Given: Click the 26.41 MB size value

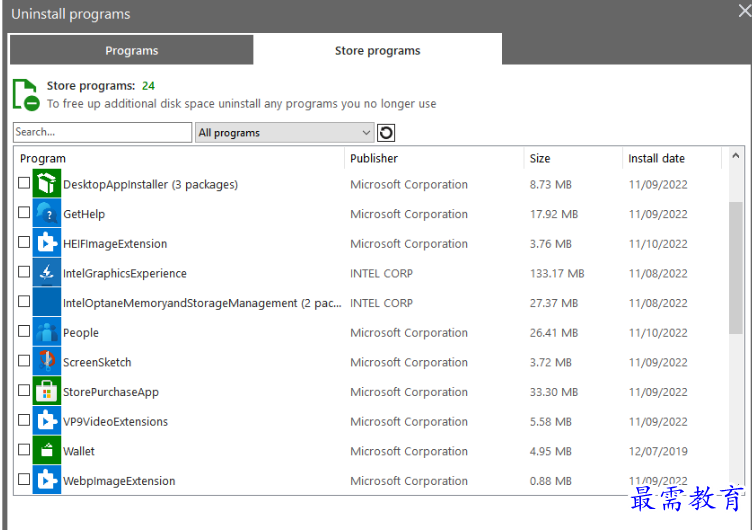Looking at the screenshot, I should click(554, 333).
